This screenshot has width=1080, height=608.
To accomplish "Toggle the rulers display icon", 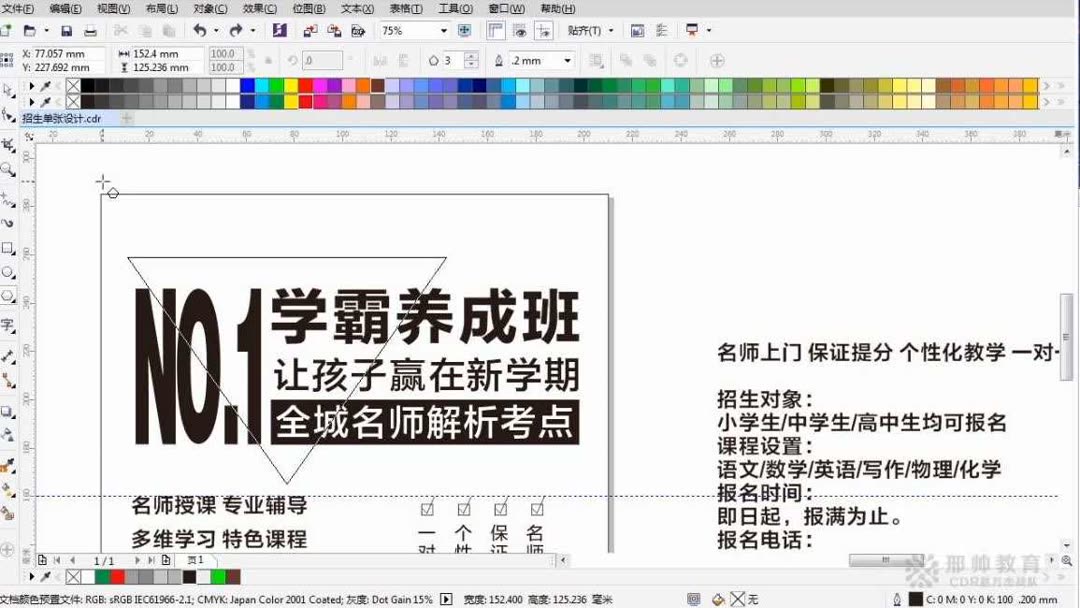I will point(494,30).
